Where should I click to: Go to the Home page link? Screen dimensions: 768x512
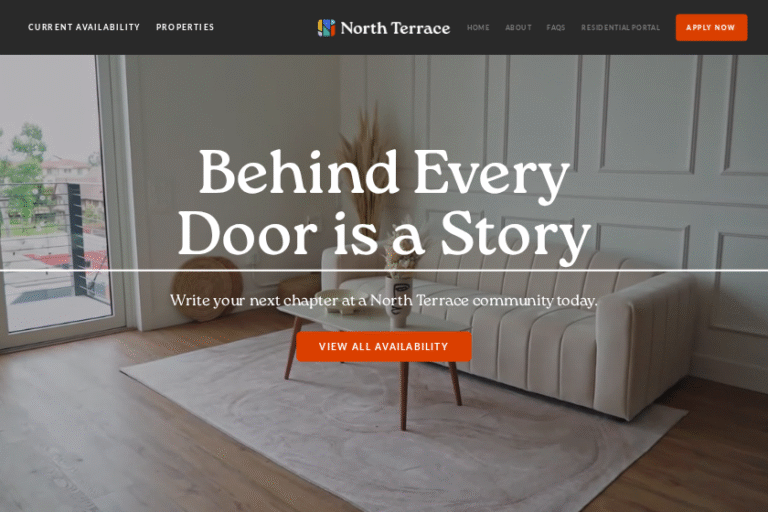coord(478,27)
